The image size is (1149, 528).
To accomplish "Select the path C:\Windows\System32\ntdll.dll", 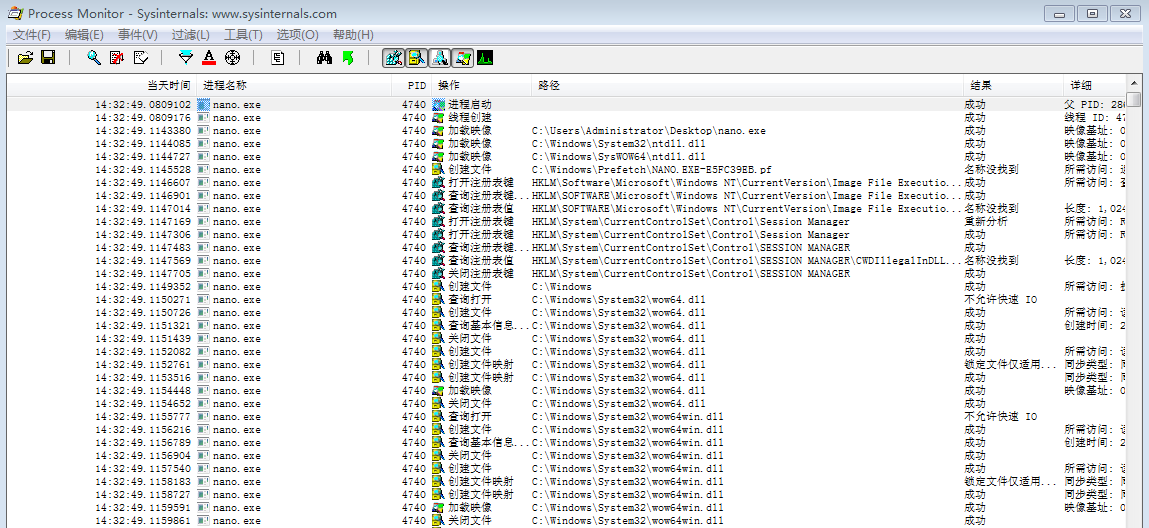I will (618, 144).
